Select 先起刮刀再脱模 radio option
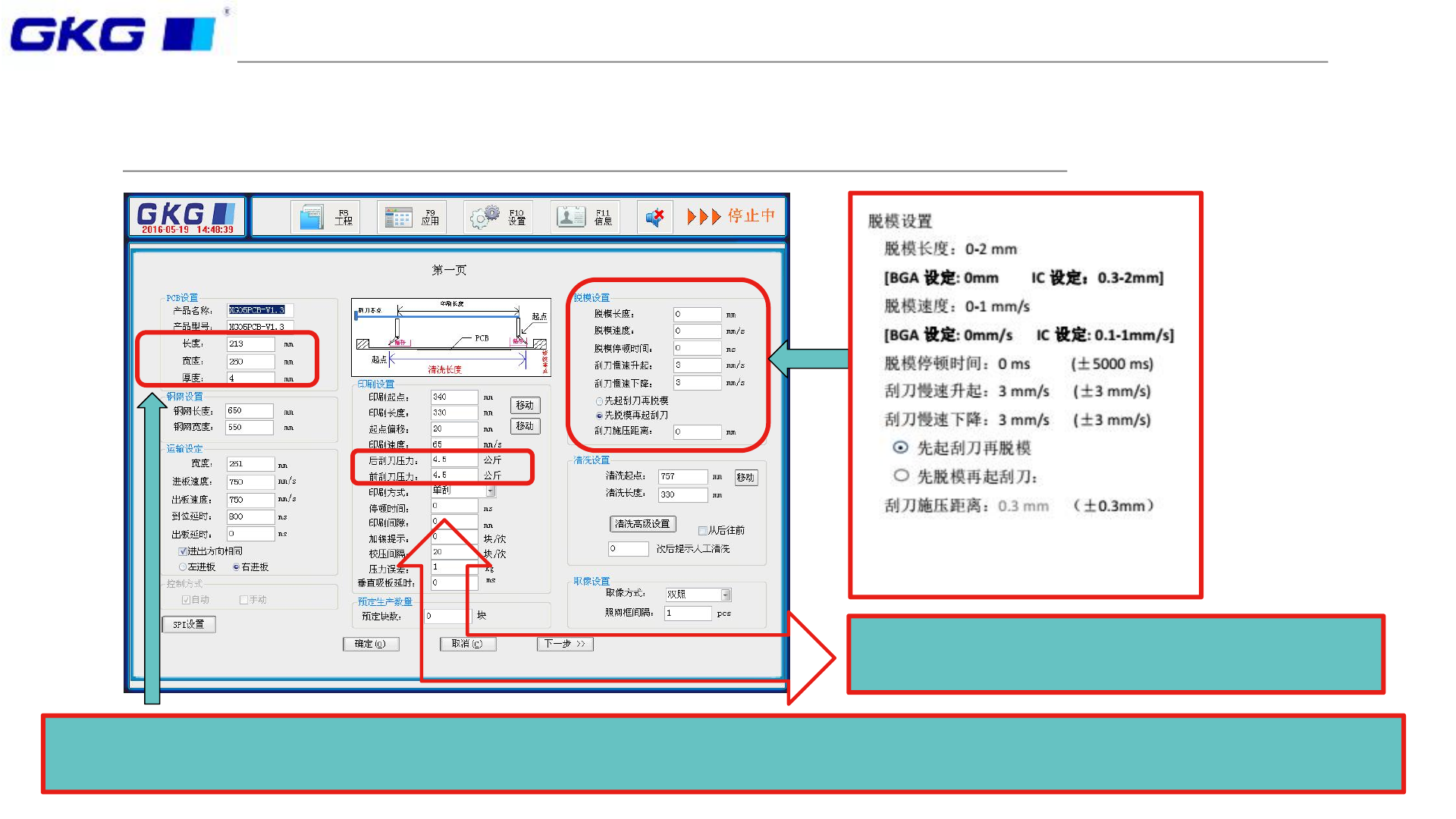 click(599, 401)
